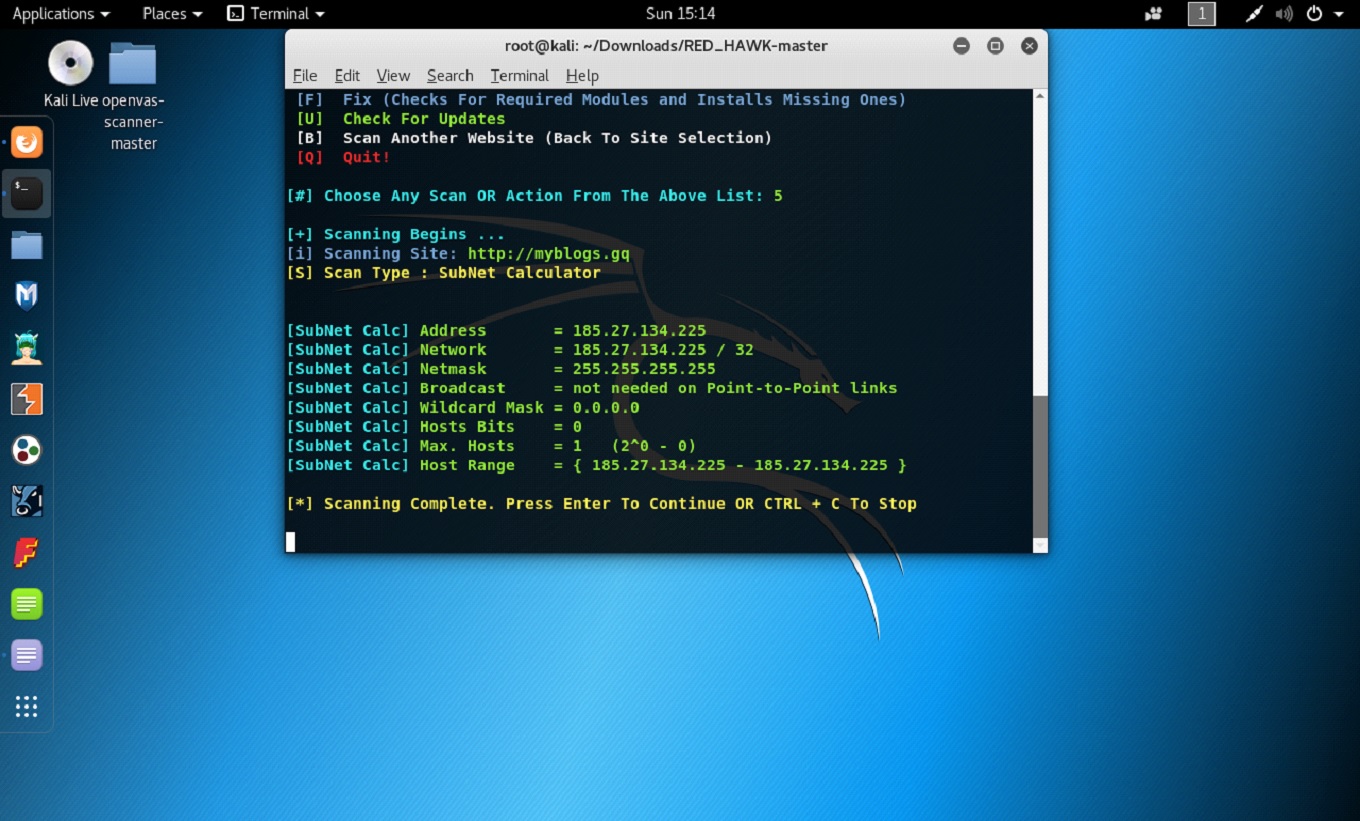
Task: Open the terminal Search menu
Action: pos(450,76)
